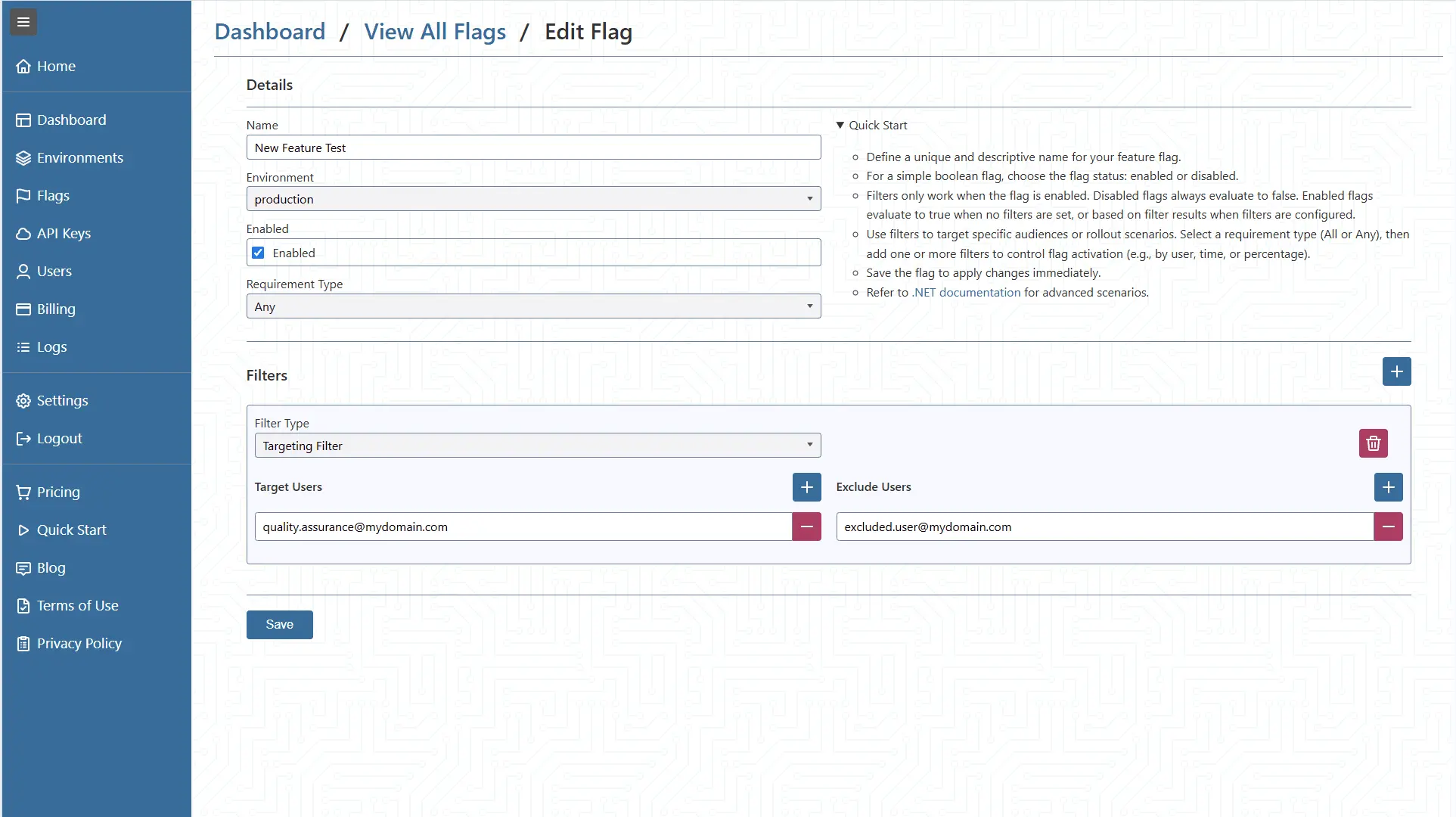
Task: Uncheck the Enabled checkbox
Action: 258,253
